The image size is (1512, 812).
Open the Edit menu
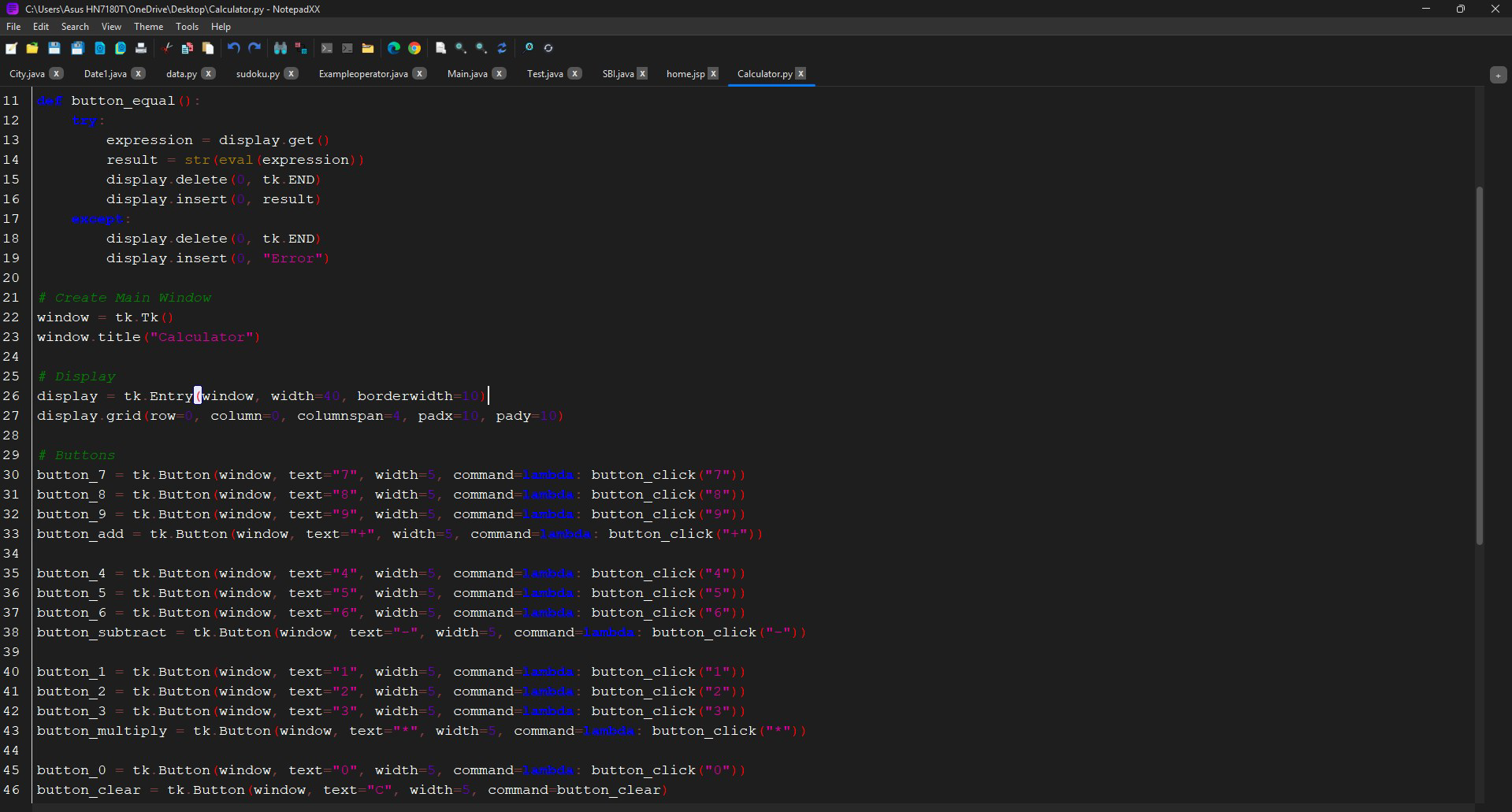tap(41, 27)
